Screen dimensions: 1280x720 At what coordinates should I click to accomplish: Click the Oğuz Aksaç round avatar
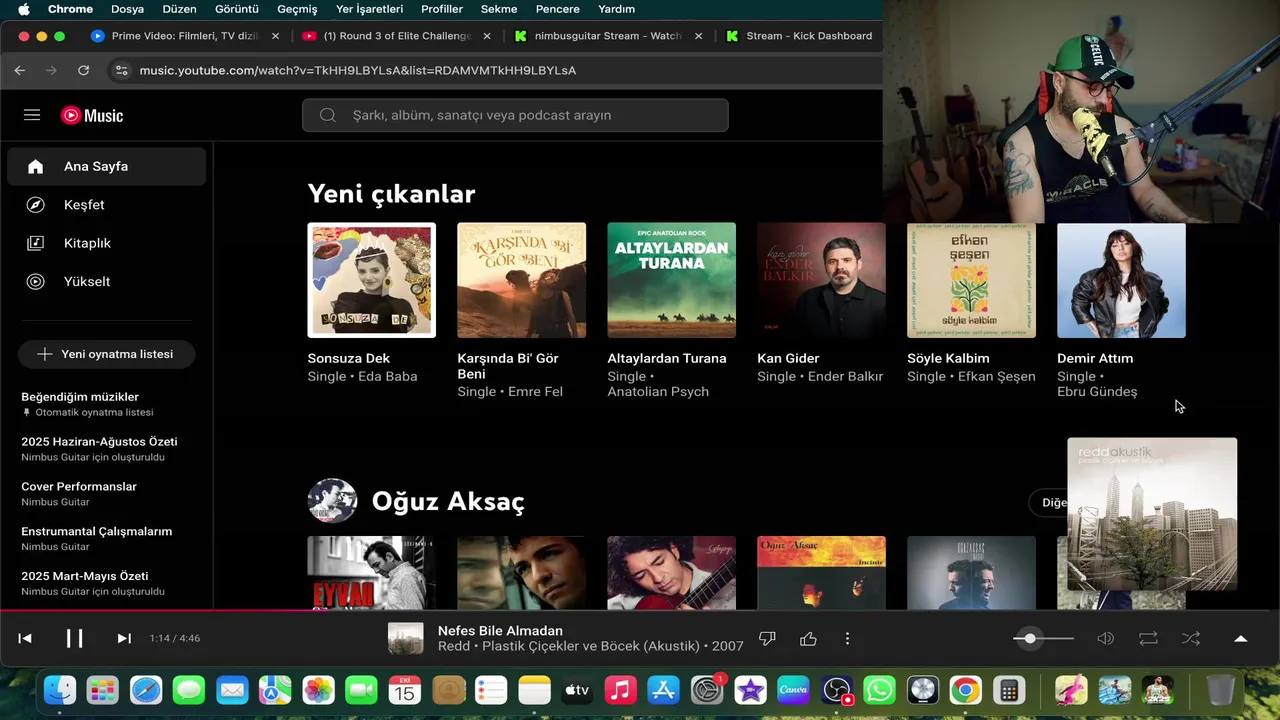[x=332, y=501]
